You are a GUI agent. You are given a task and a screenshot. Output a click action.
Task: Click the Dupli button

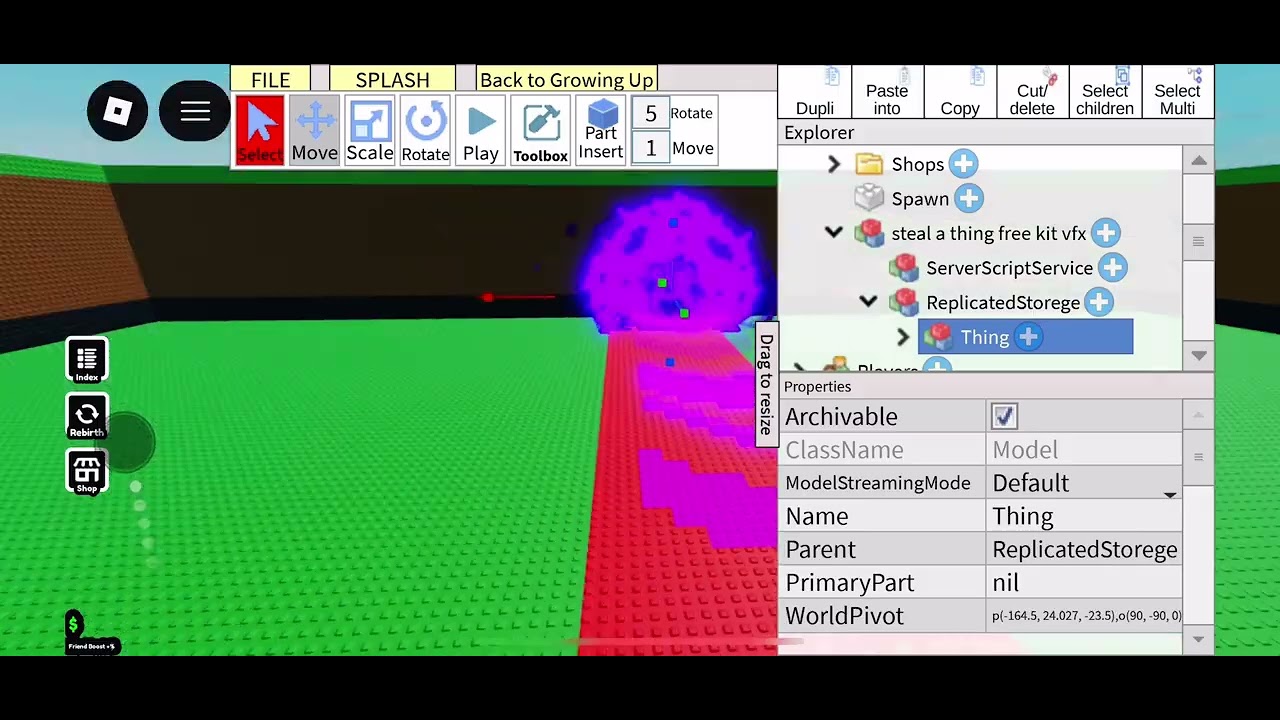point(815,93)
